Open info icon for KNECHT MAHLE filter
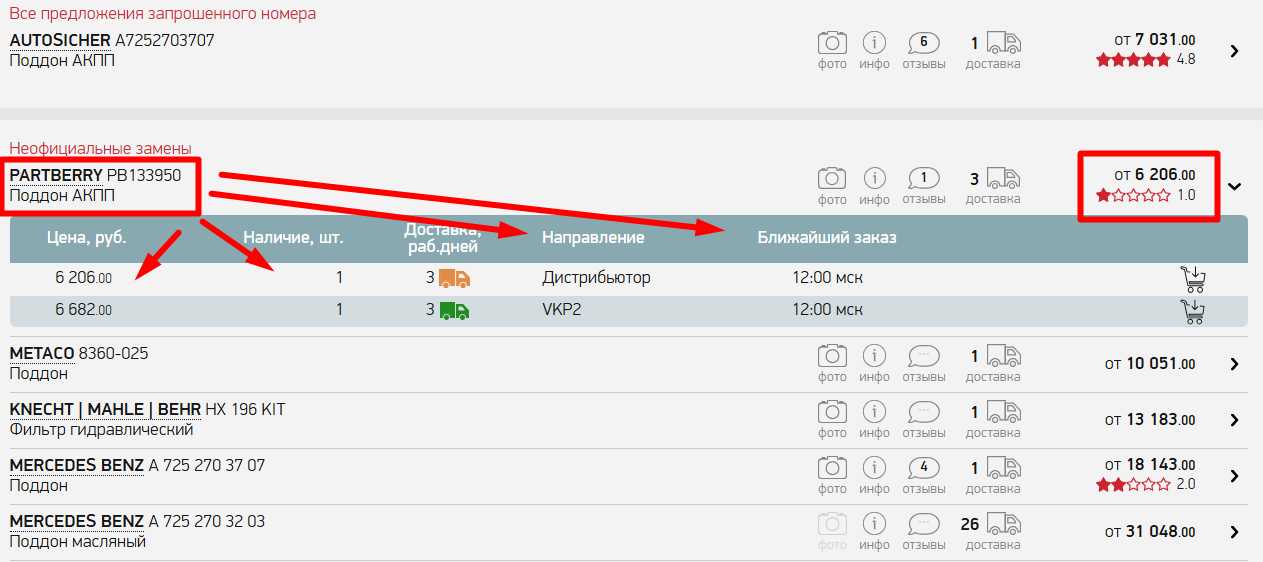The image size is (1263, 562). pos(874,411)
